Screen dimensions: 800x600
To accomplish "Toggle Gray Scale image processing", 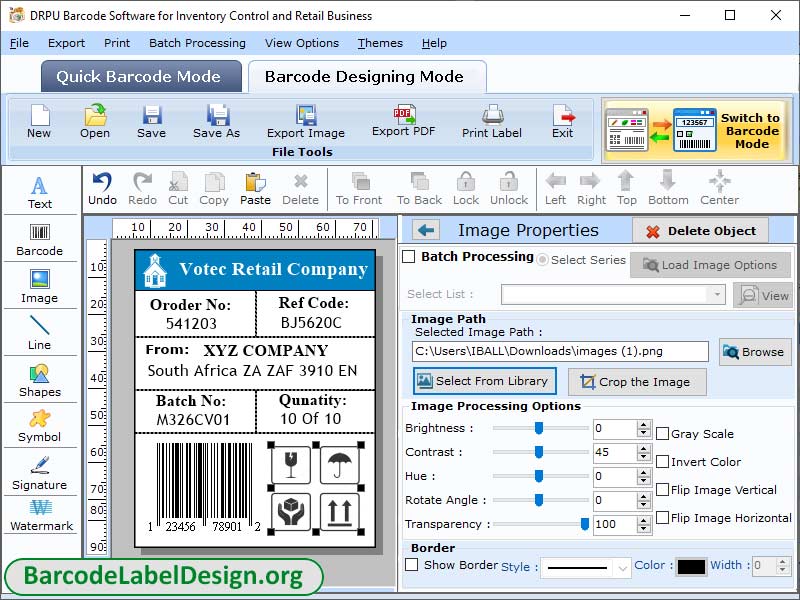I will 661,433.
